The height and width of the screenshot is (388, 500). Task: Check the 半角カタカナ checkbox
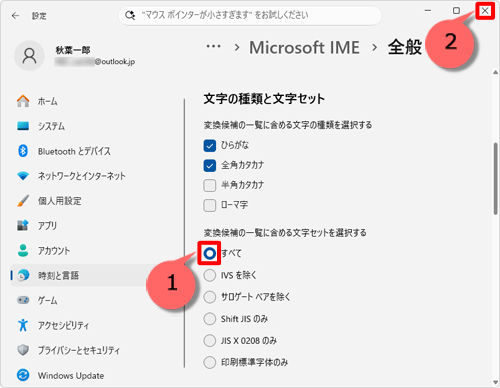(x=210, y=185)
